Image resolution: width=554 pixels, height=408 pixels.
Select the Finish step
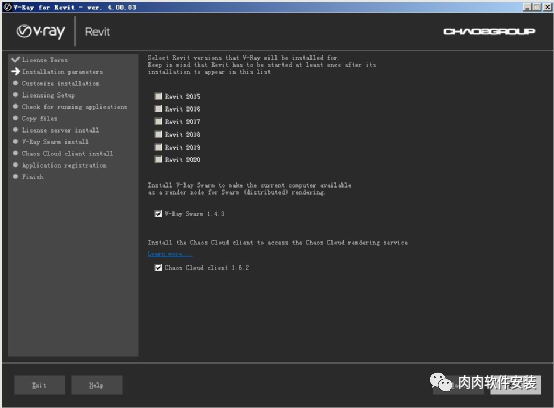(33, 177)
